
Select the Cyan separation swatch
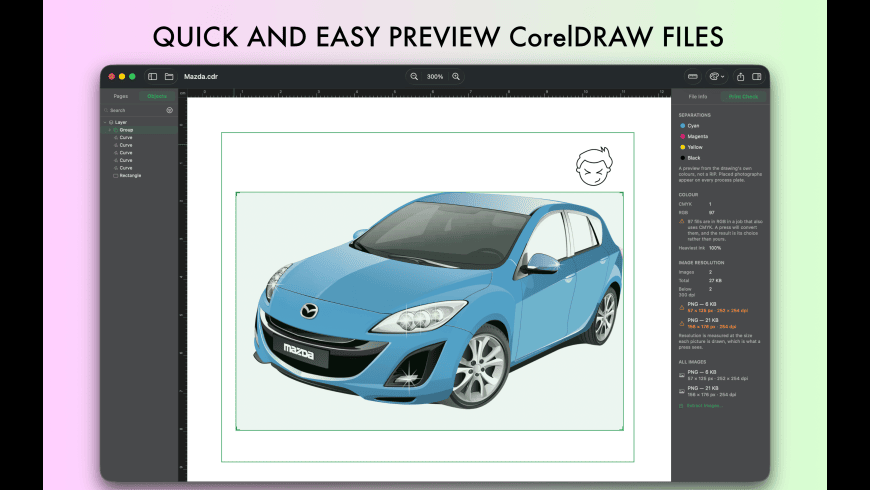pyautogui.click(x=682, y=126)
